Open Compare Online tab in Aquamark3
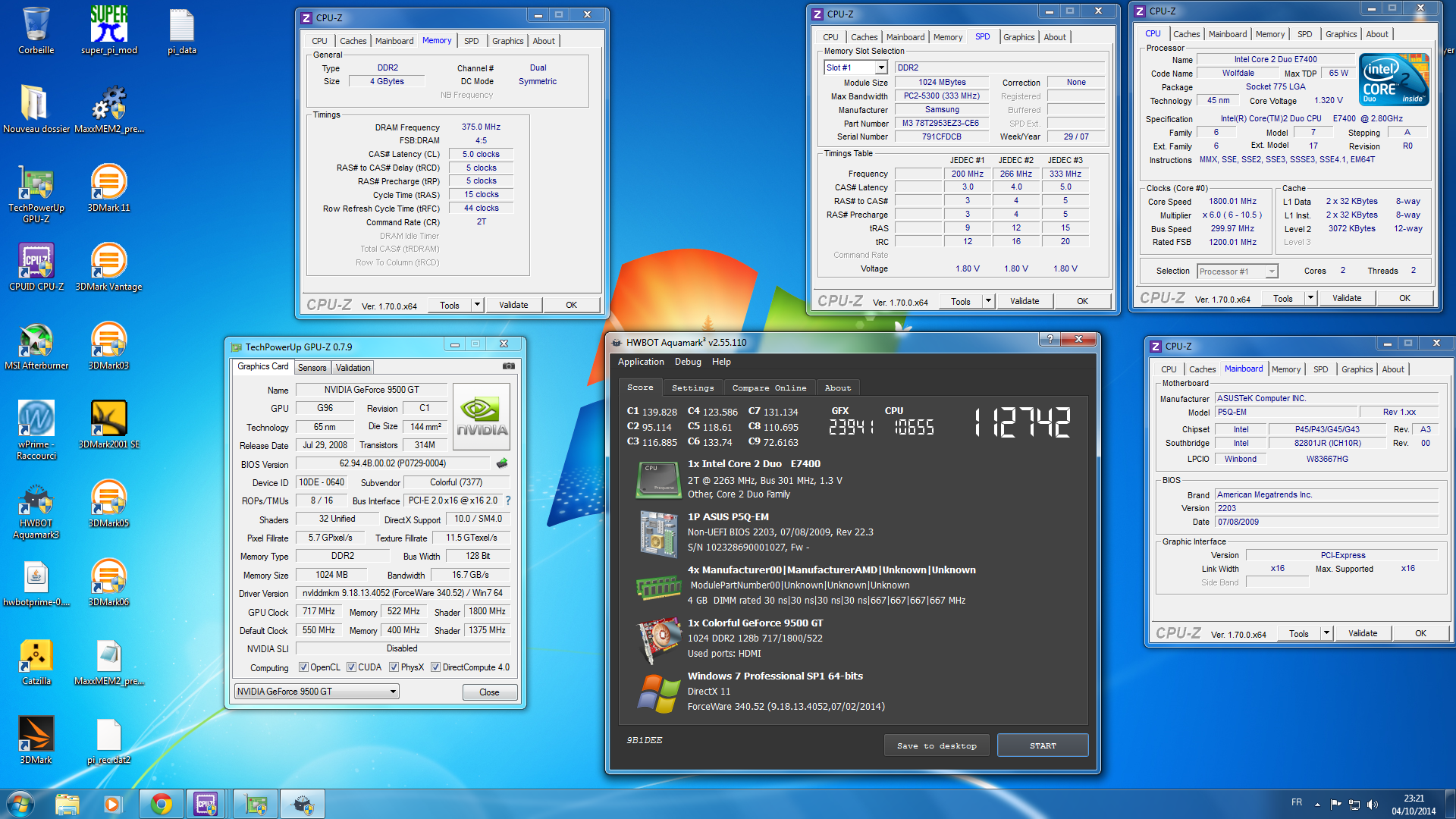Screen dimensions: 1456x819 (x=769, y=388)
